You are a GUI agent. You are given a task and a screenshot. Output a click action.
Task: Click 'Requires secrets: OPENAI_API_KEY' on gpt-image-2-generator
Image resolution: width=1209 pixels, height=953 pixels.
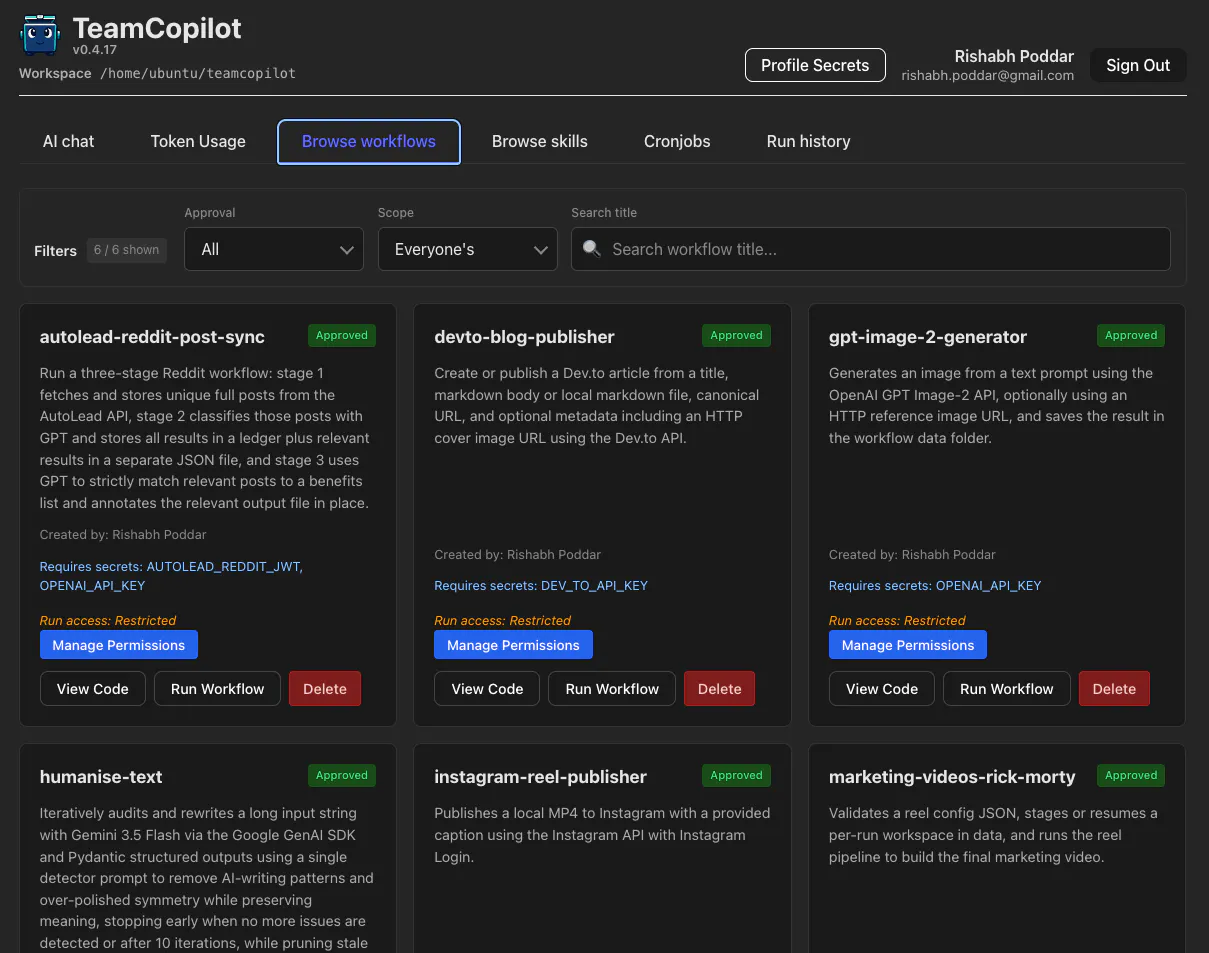point(935,585)
